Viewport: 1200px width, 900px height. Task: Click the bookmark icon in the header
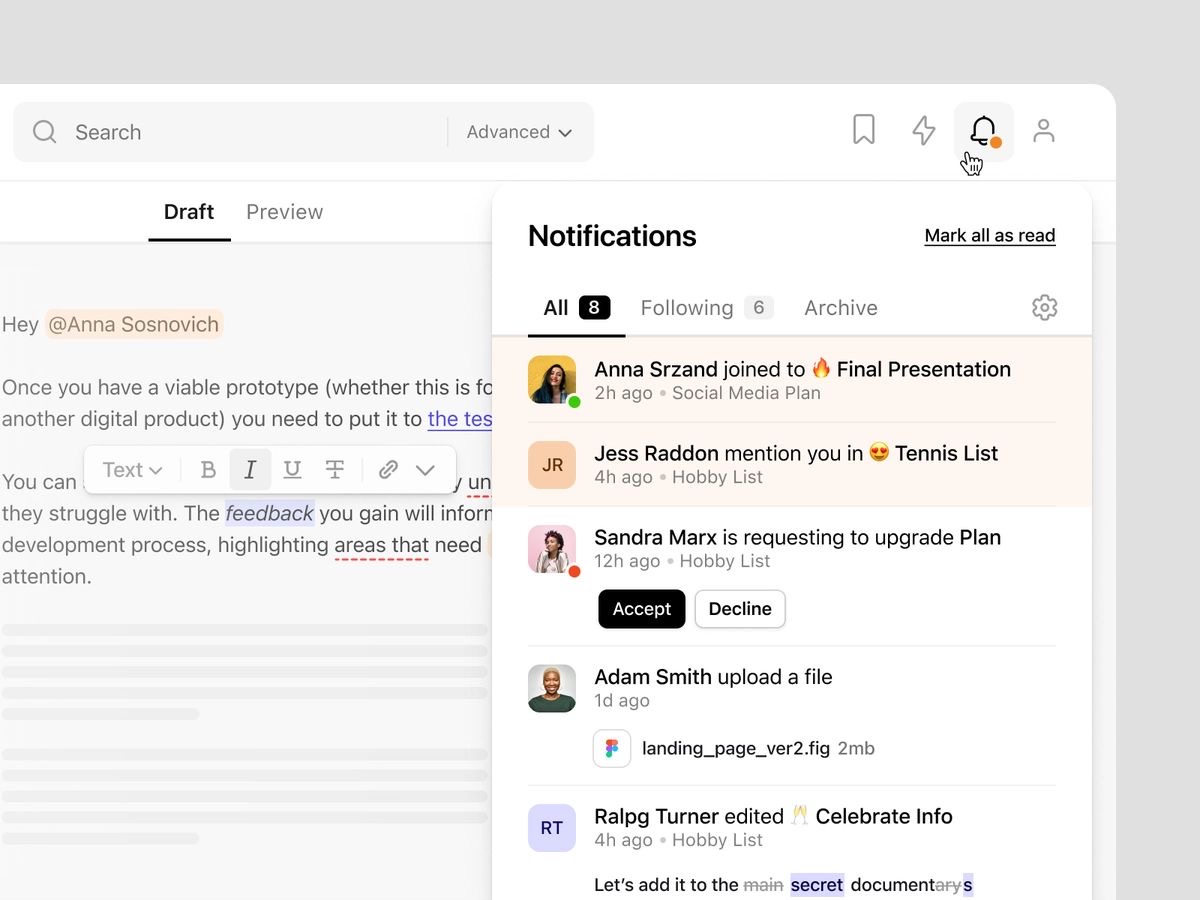tap(864, 130)
